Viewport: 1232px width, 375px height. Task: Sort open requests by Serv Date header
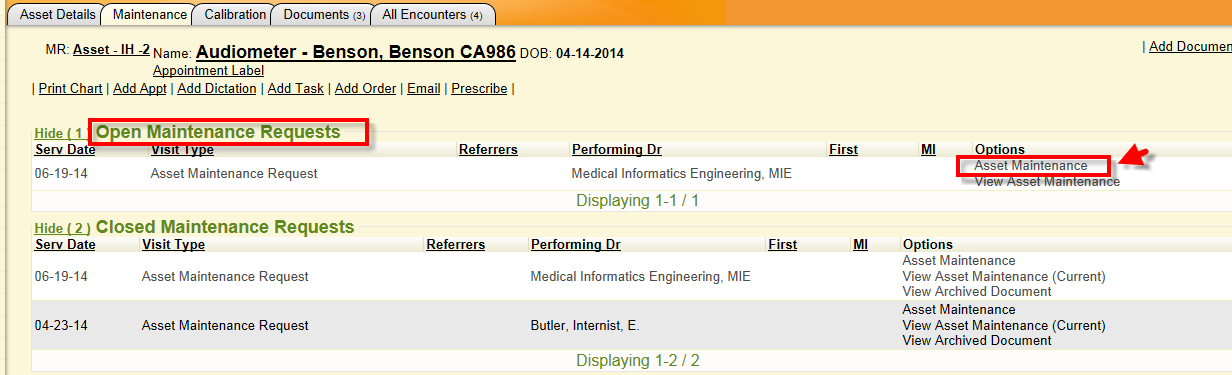pos(65,150)
